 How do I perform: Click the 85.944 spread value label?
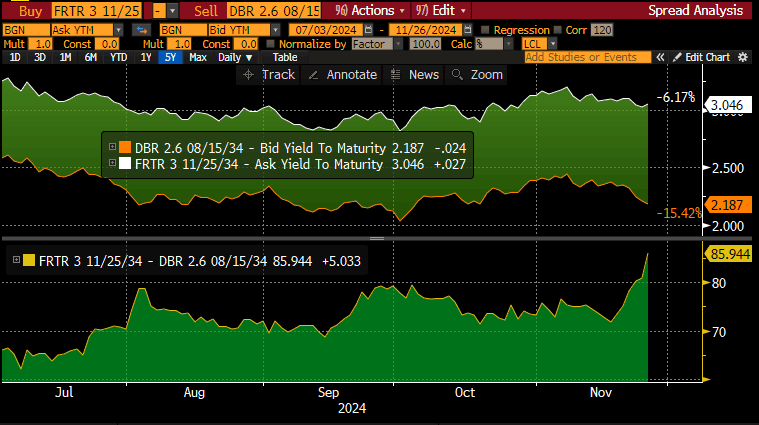tap(729, 254)
